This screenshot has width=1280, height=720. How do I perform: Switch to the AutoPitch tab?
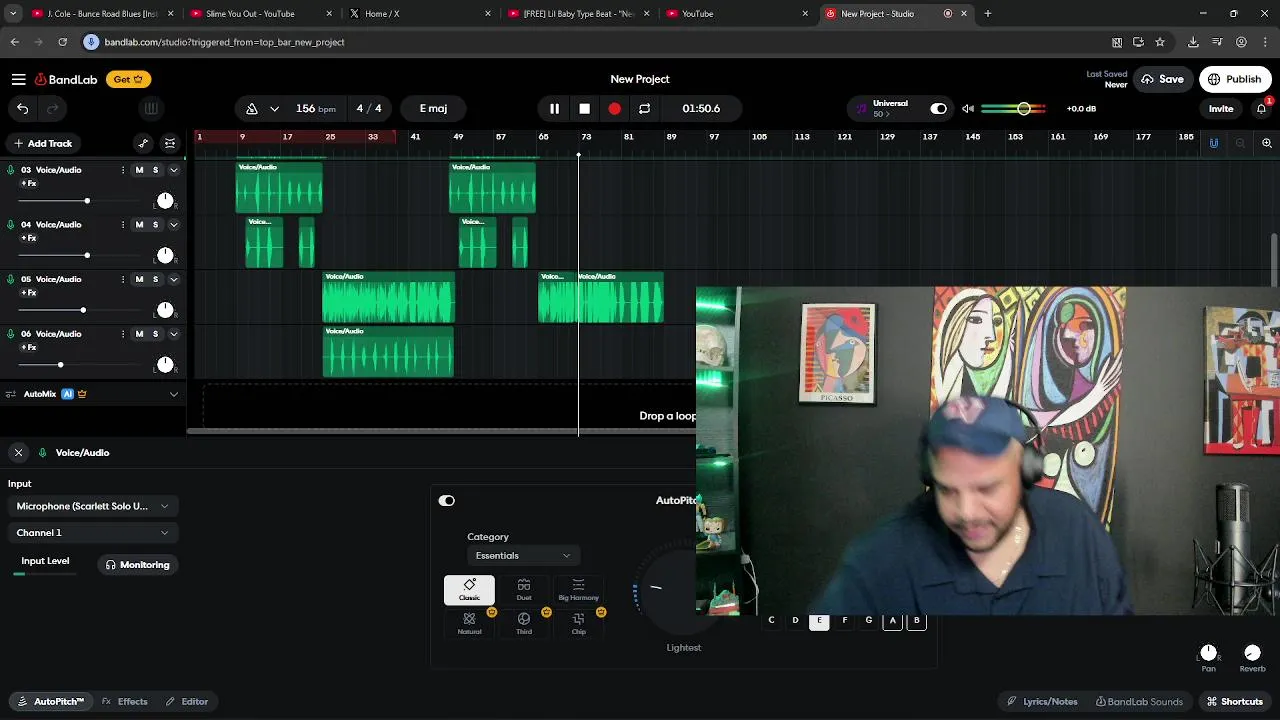click(51, 701)
